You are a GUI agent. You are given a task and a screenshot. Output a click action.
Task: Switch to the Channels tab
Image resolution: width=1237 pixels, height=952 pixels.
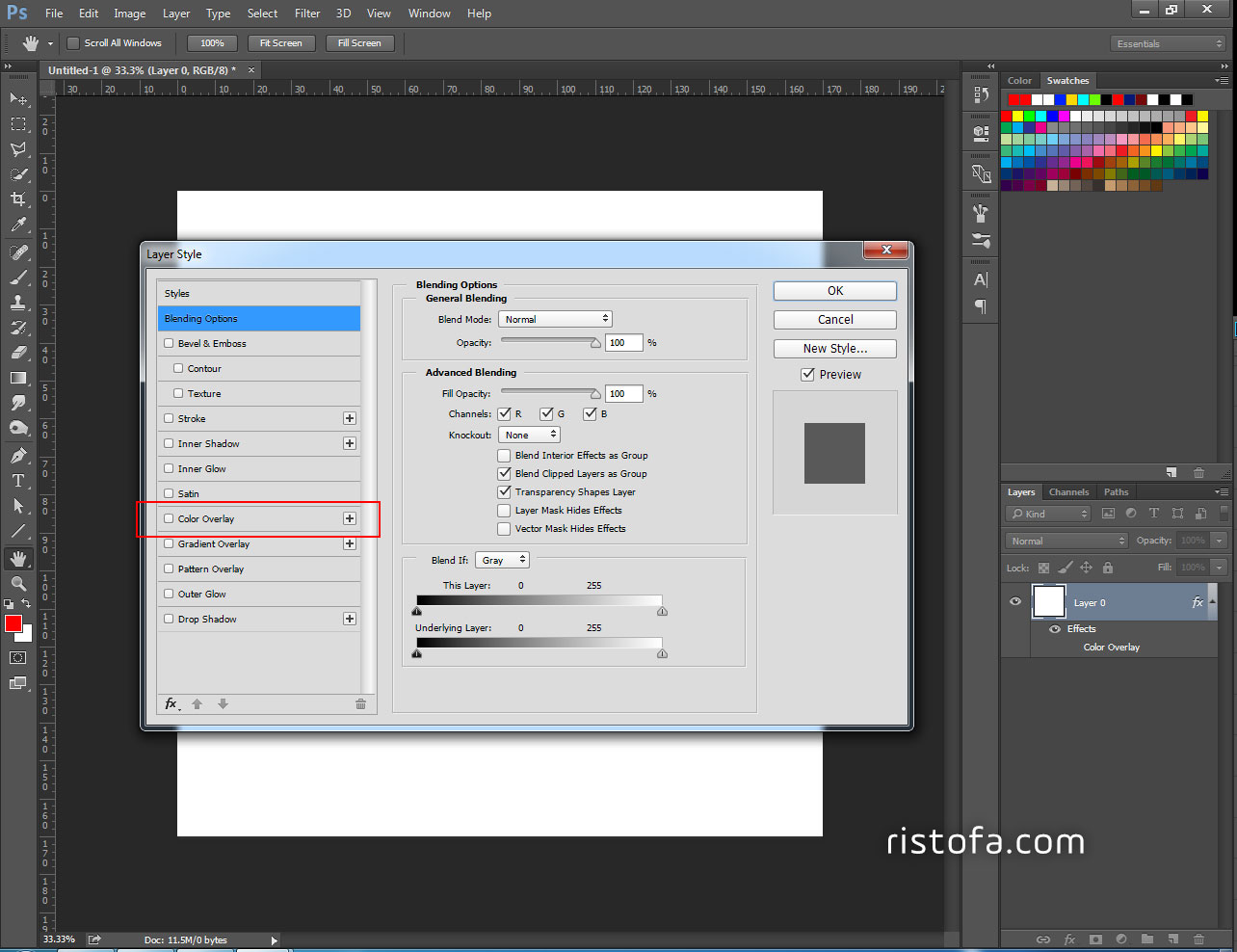pos(1068,491)
